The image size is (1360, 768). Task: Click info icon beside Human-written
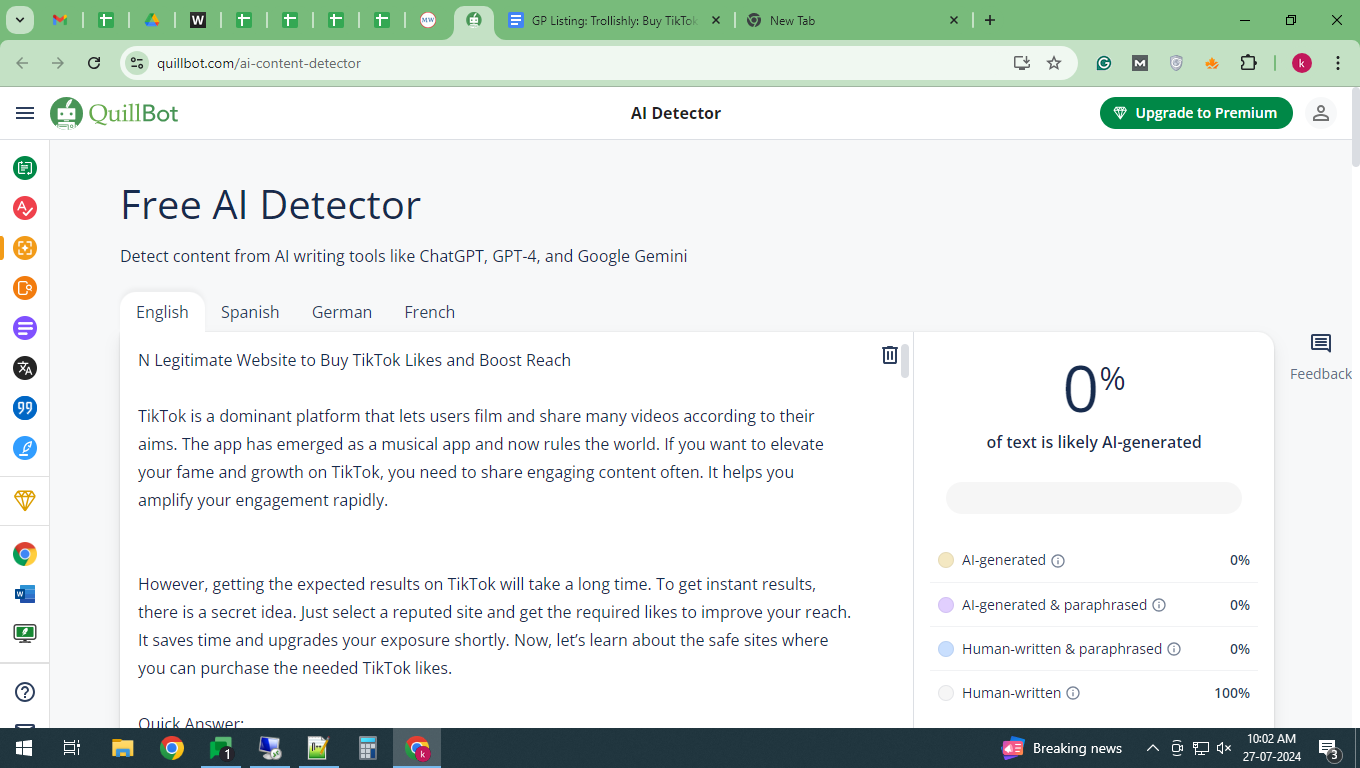pyautogui.click(x=1073, y=693)
